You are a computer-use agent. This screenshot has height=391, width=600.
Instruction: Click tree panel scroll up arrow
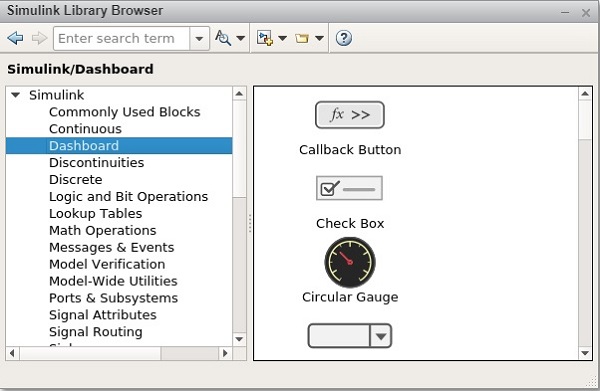click(240, 94)
